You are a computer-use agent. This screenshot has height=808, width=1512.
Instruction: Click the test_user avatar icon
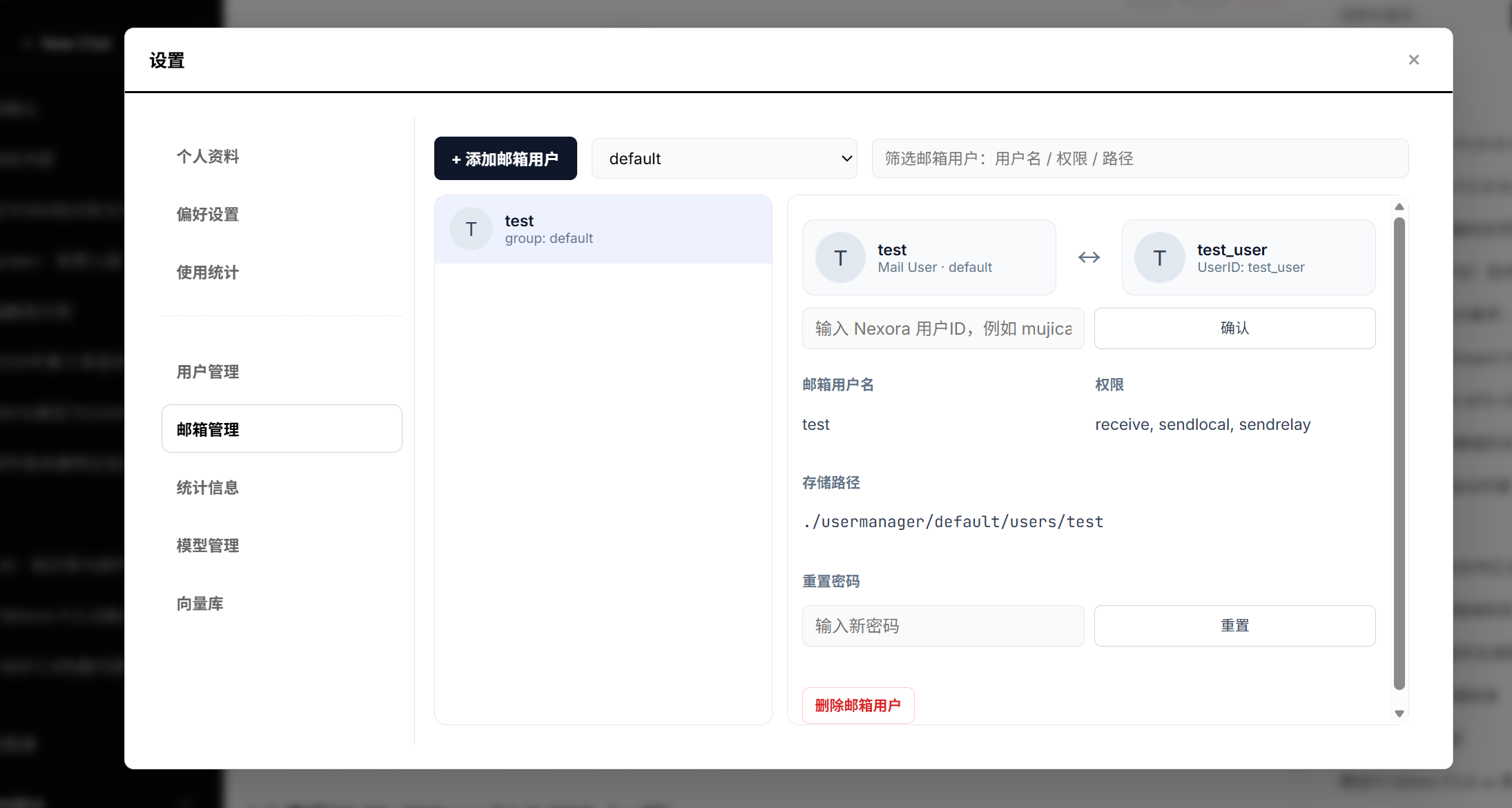point(1159,258)
